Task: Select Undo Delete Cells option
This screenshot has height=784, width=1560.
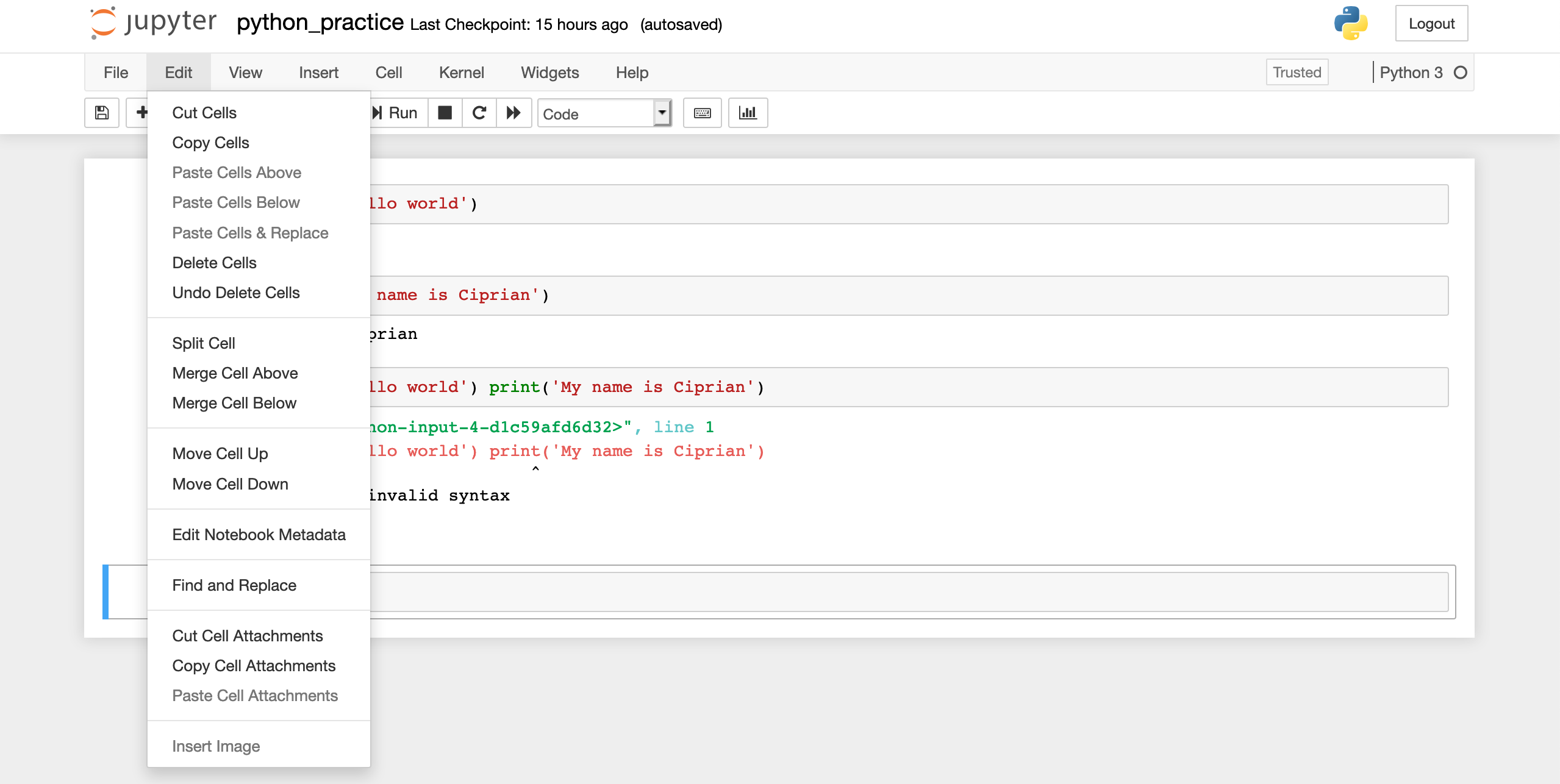Action: (236, 292)
